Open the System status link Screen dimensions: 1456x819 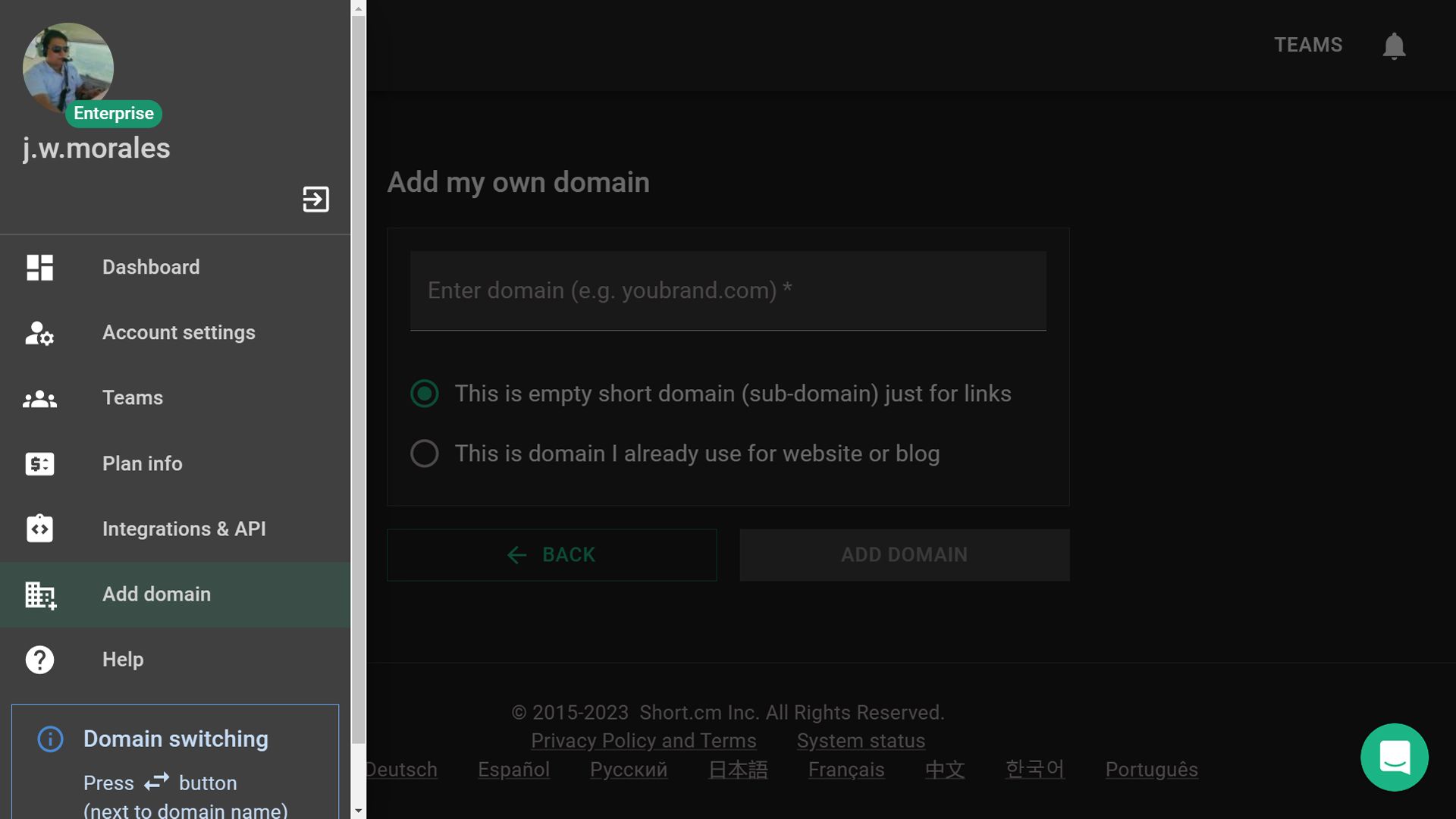(x=861, y=741)
